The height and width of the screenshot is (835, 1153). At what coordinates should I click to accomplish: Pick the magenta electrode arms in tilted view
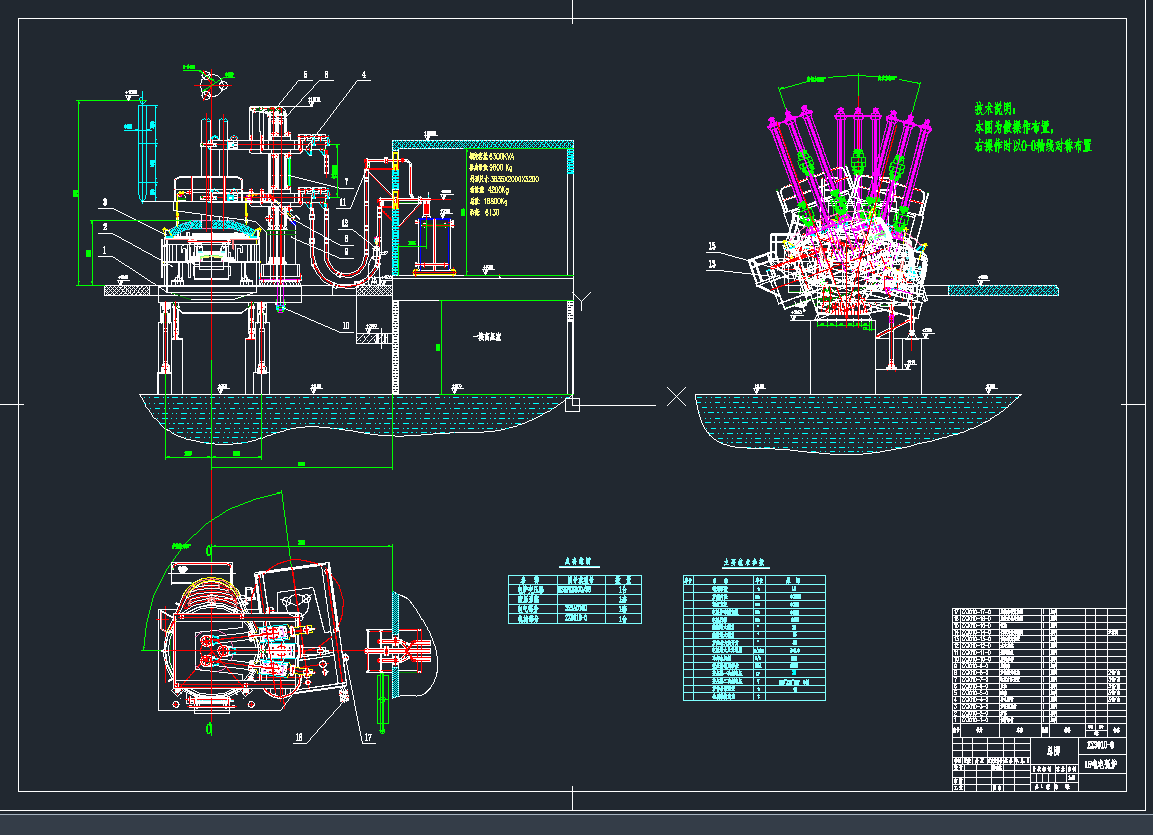[x=850, y=150]
